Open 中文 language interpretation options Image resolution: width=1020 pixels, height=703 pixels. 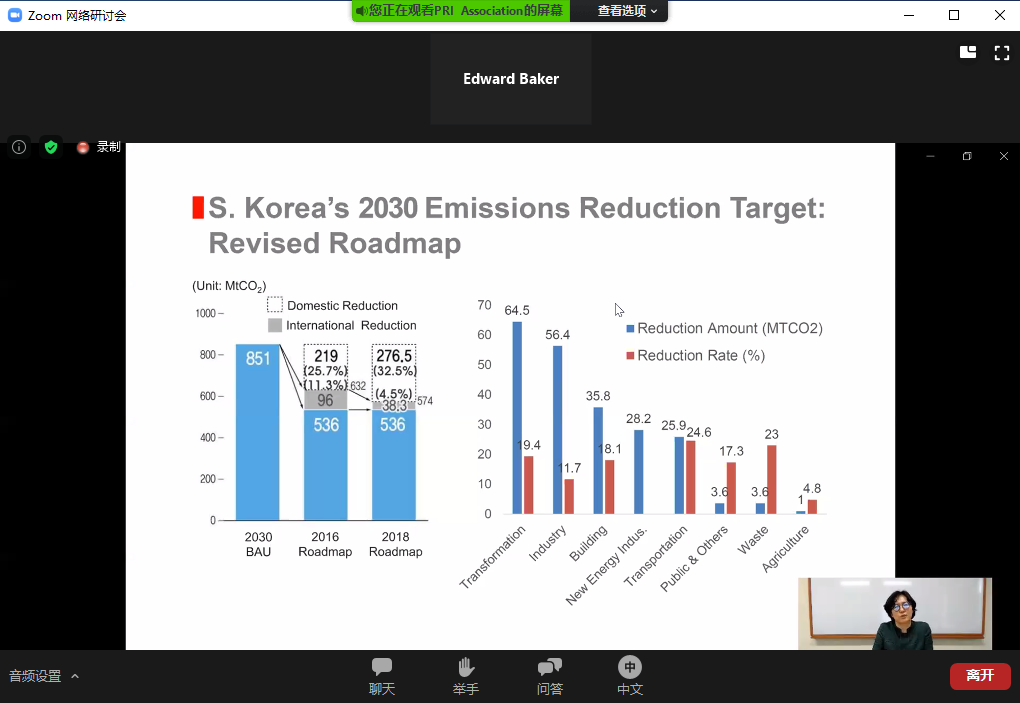[629, 676]
